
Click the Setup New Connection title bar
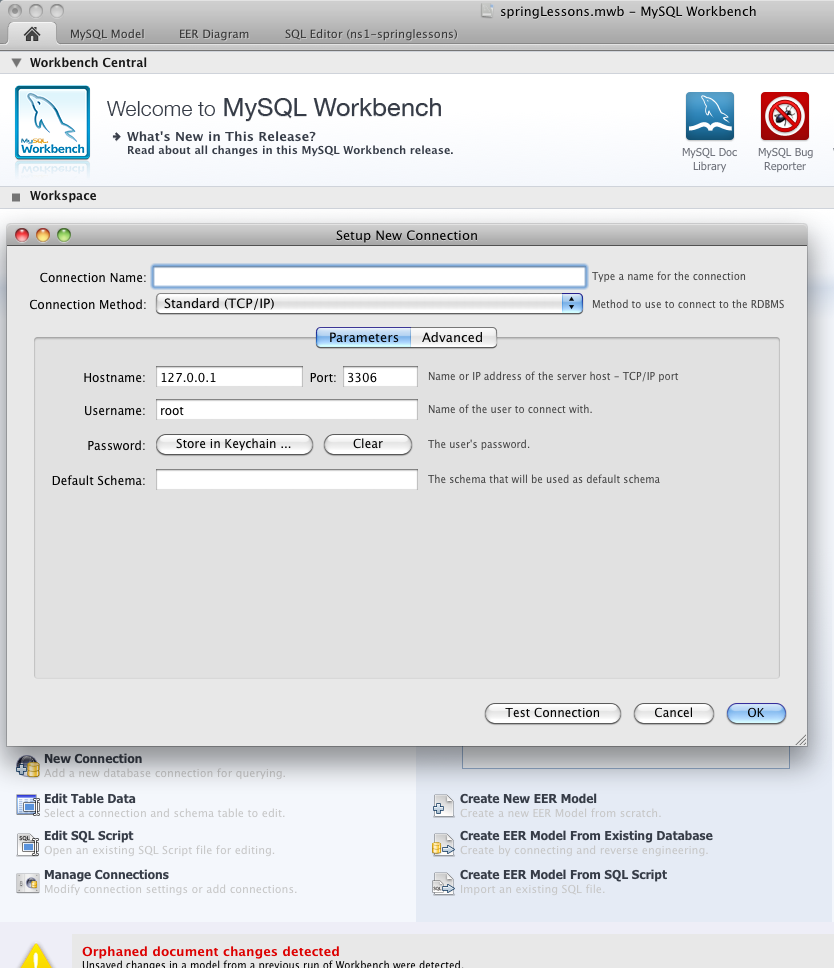[x=407, y=235]
